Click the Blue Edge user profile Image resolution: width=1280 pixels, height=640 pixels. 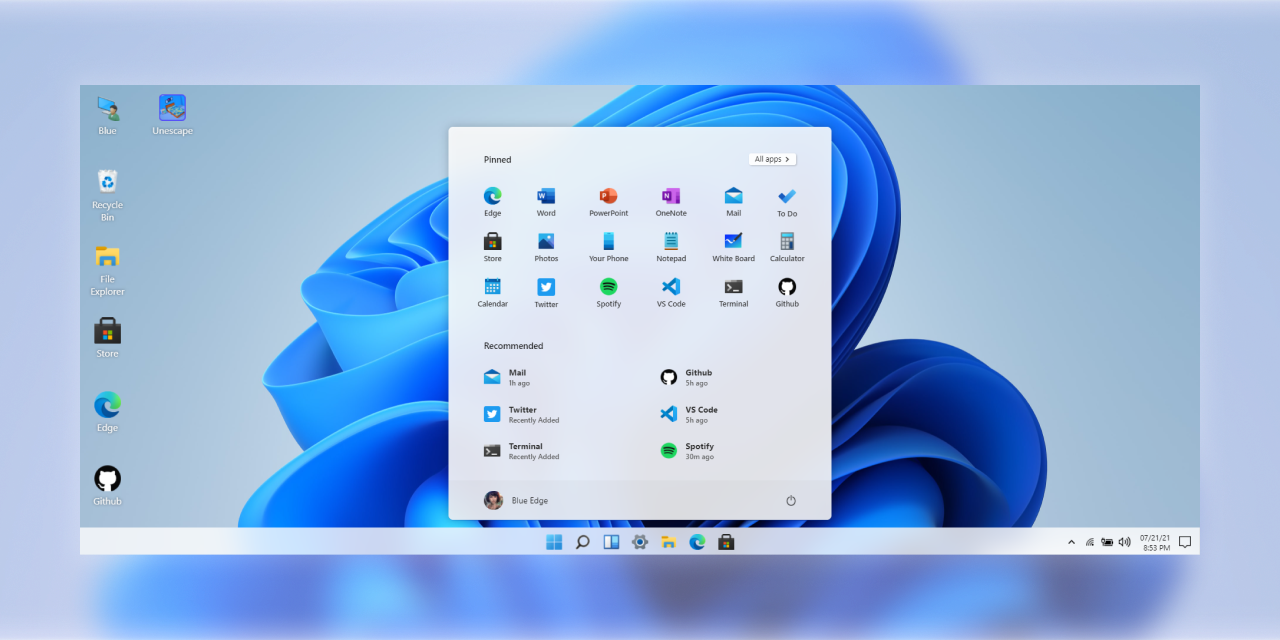516,501
